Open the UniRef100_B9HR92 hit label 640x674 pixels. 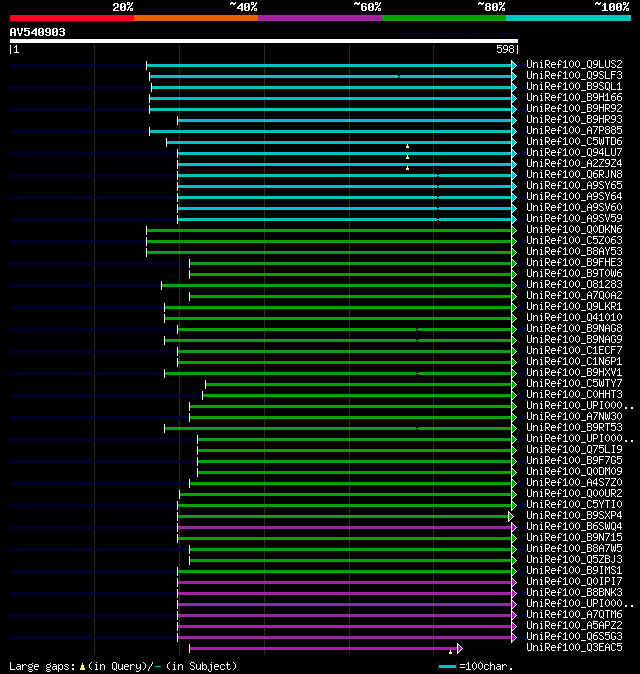(574, 108)
